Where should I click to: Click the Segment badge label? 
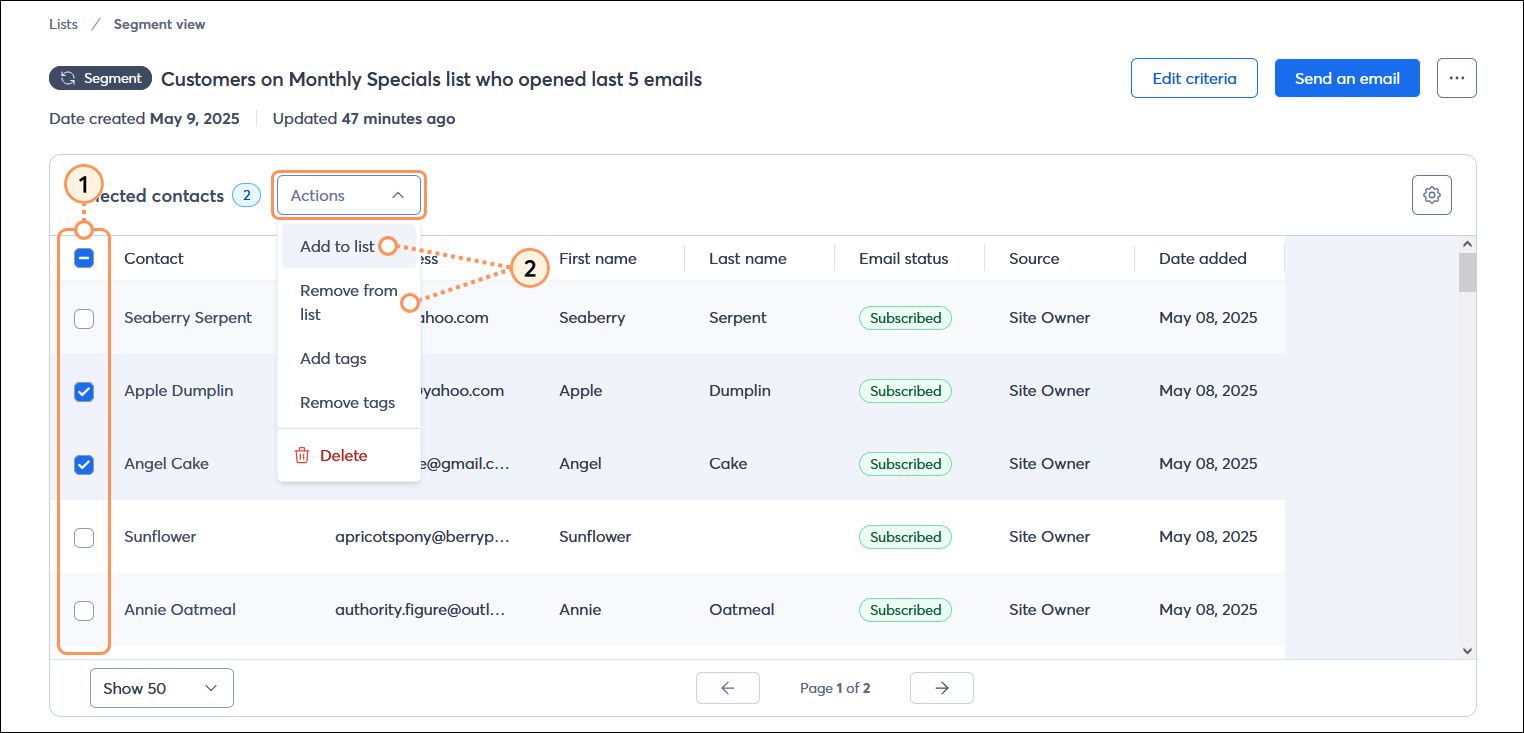pyautogui.click(x=113, y=78)
